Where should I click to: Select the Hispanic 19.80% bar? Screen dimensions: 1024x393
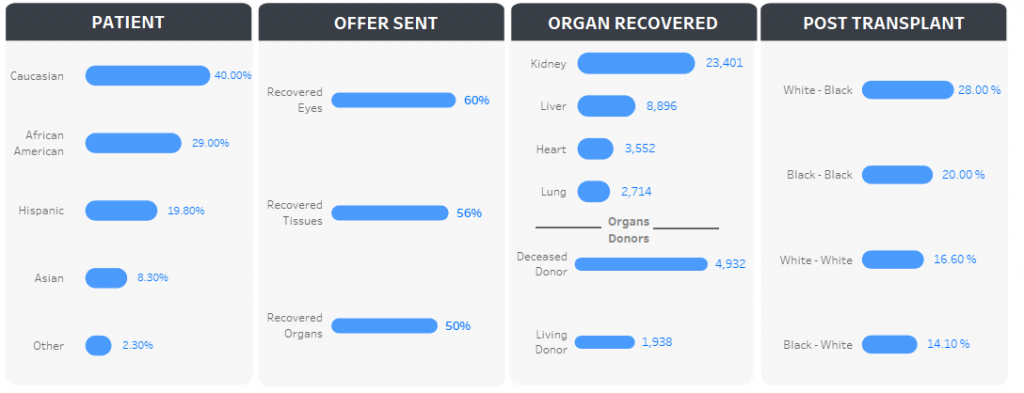click(121, 211)
